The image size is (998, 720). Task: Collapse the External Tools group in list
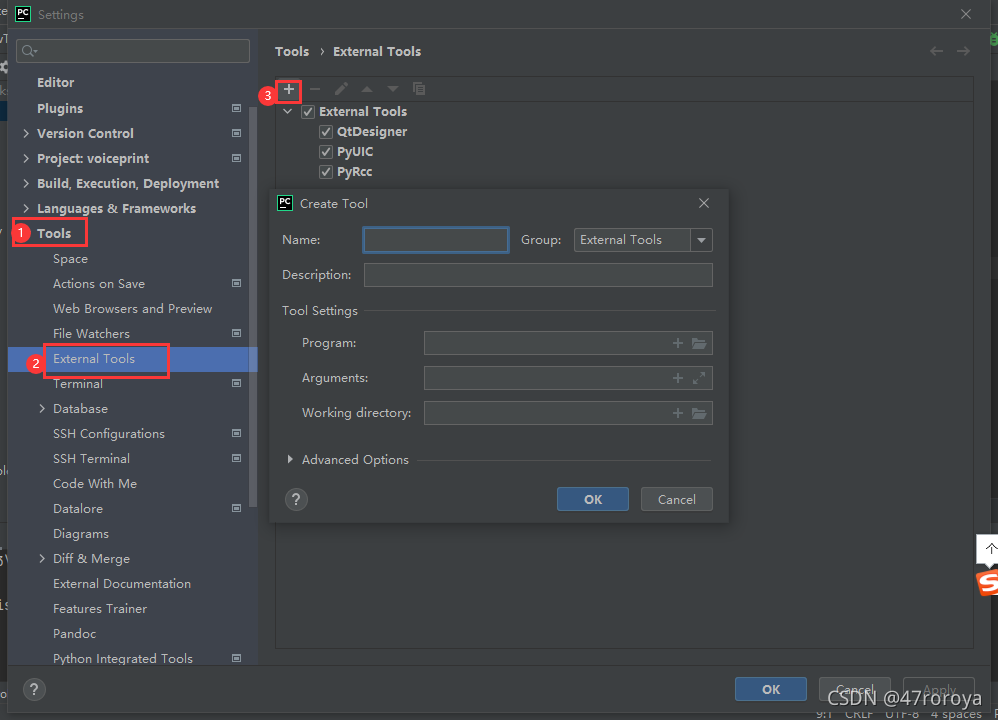pyautogui.click(x=288, y=111)
